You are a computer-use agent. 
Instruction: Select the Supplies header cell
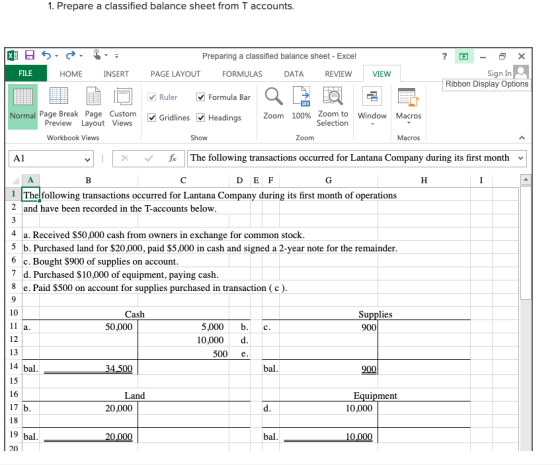[375, 314]
